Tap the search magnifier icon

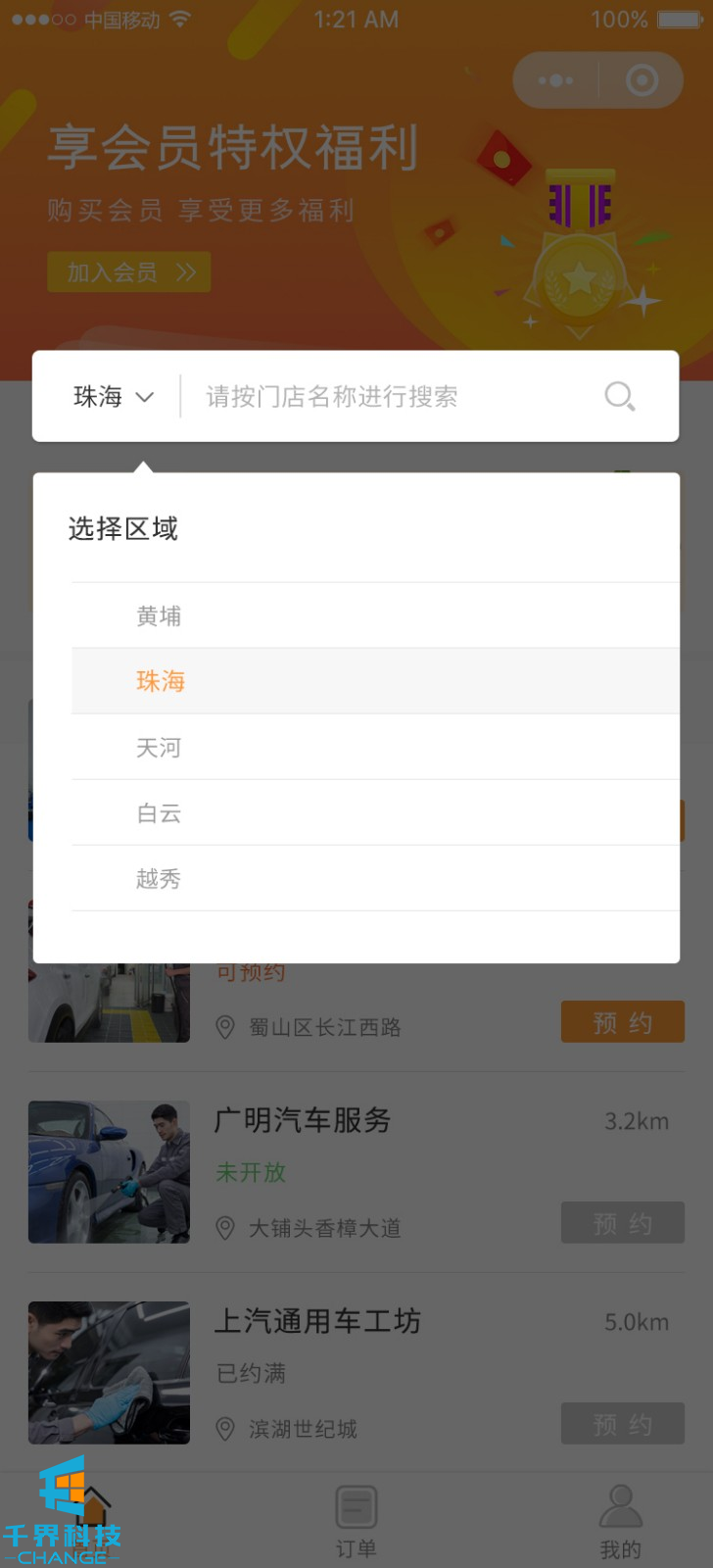pyautogui.click(x=619, y=397)
